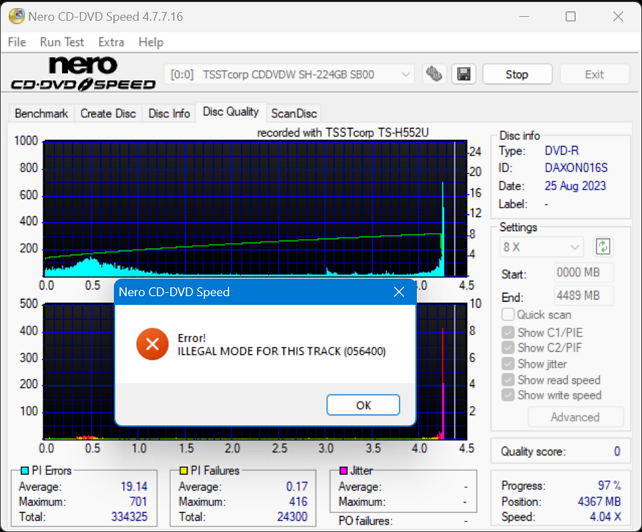The image size is (642, 532).
Task: Switch to the Disc Info tab
Action: [169, 113]
